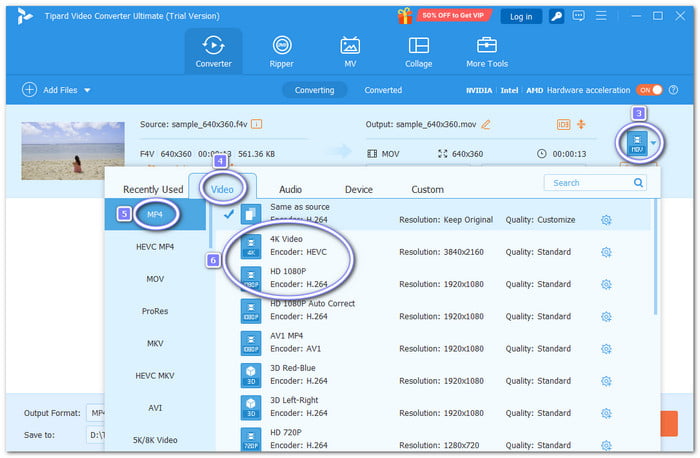
Task: Click the beach video thumbnail
Action: 73,151
